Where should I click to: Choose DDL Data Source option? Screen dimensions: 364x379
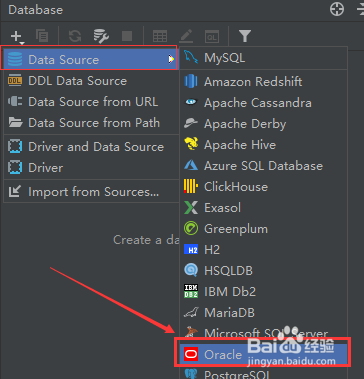(x=91, y=81)
